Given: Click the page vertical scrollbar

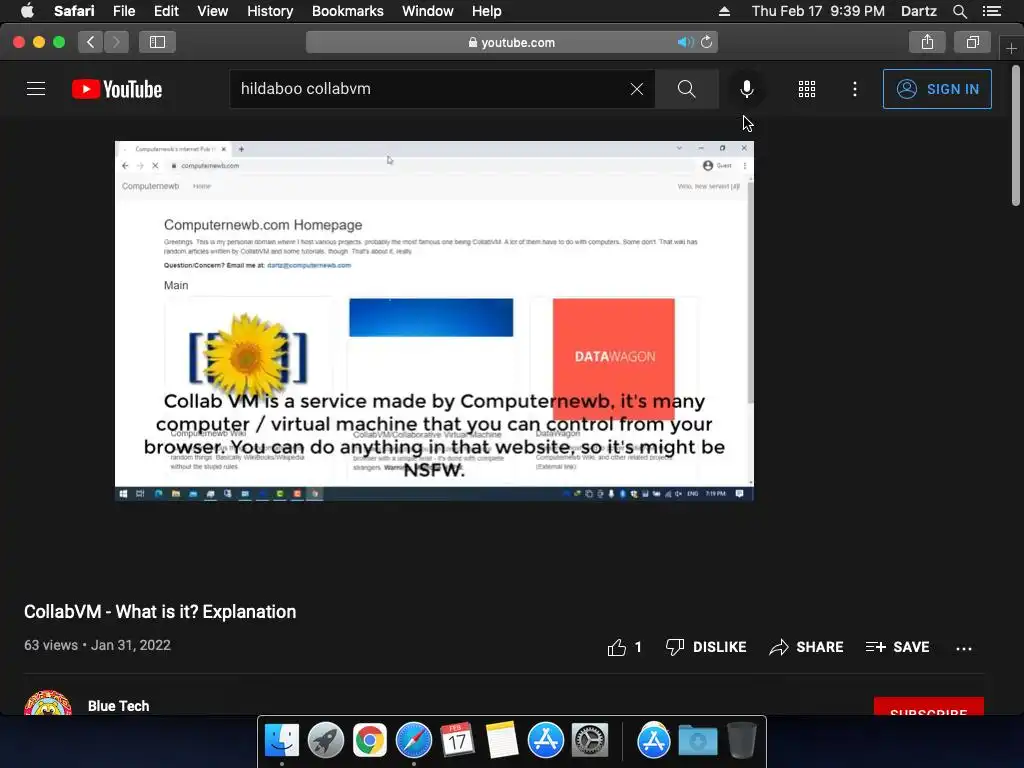Looking at the screenshot, I should pos(1016,136).
